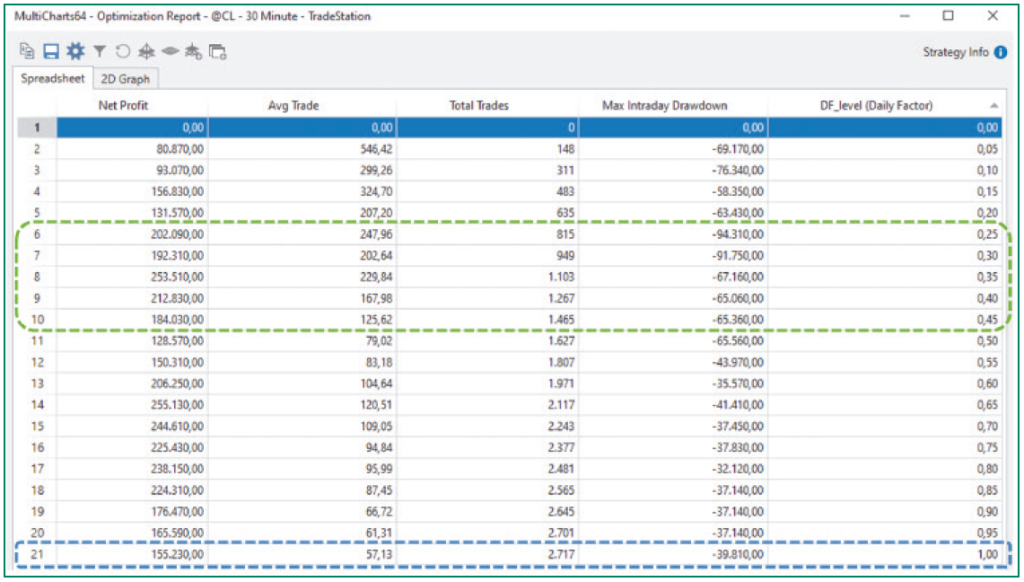Click the Net Profit cell 253.510,00
1024x582 pixels.
[133, 277]
